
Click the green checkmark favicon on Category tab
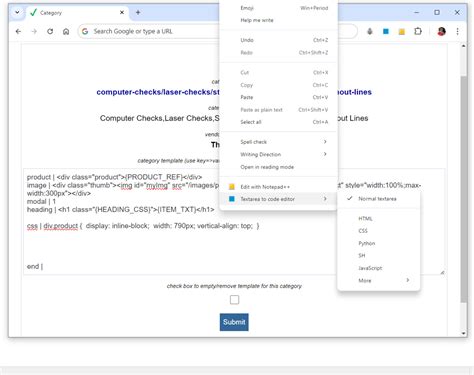coord(33,13)
